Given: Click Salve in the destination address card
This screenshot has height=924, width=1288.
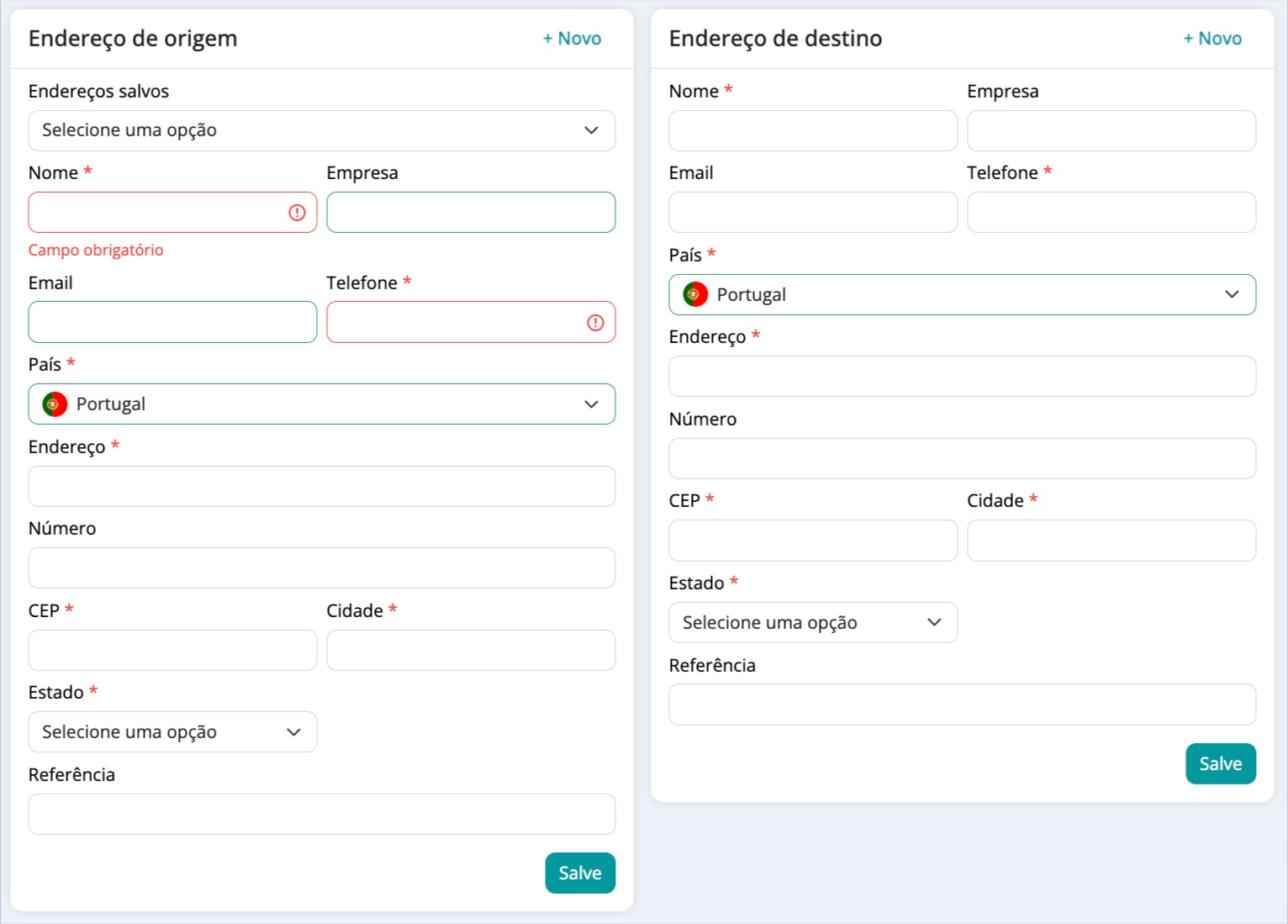Looking at the screenshot, I should (x=1221, y=763).
